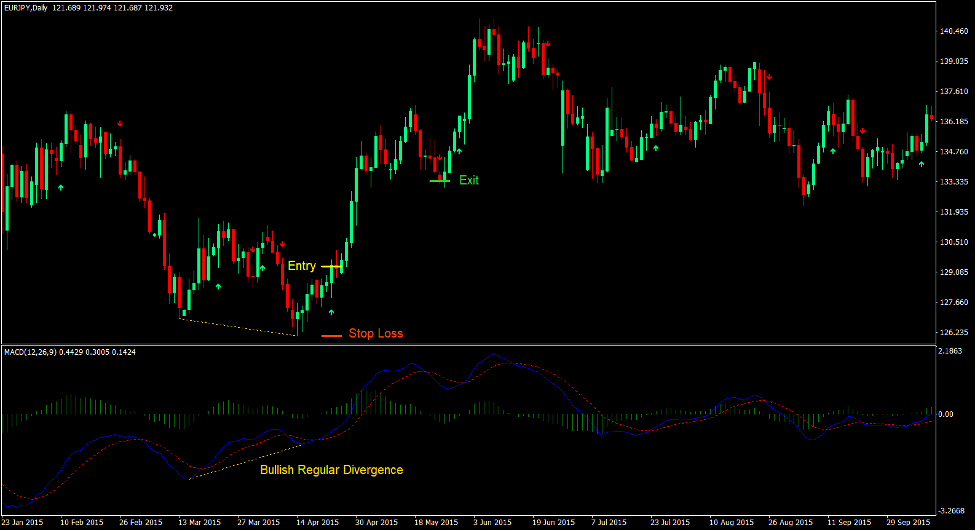The height and width of the screenshot is (531, 977).
Task: Click the 139.035 price axis value
Action: [x=954, y=61]
